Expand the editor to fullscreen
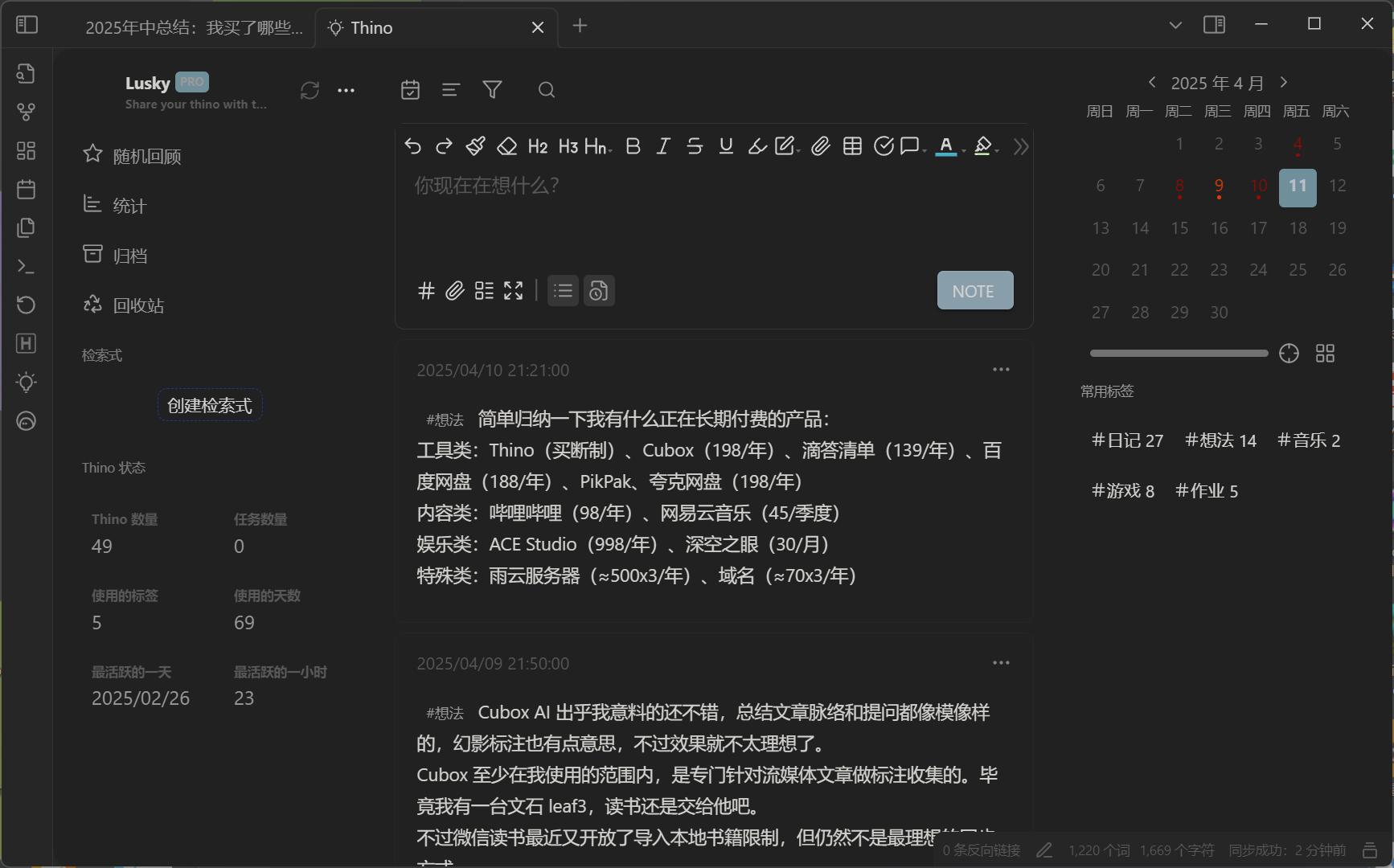 click(513, 291)
